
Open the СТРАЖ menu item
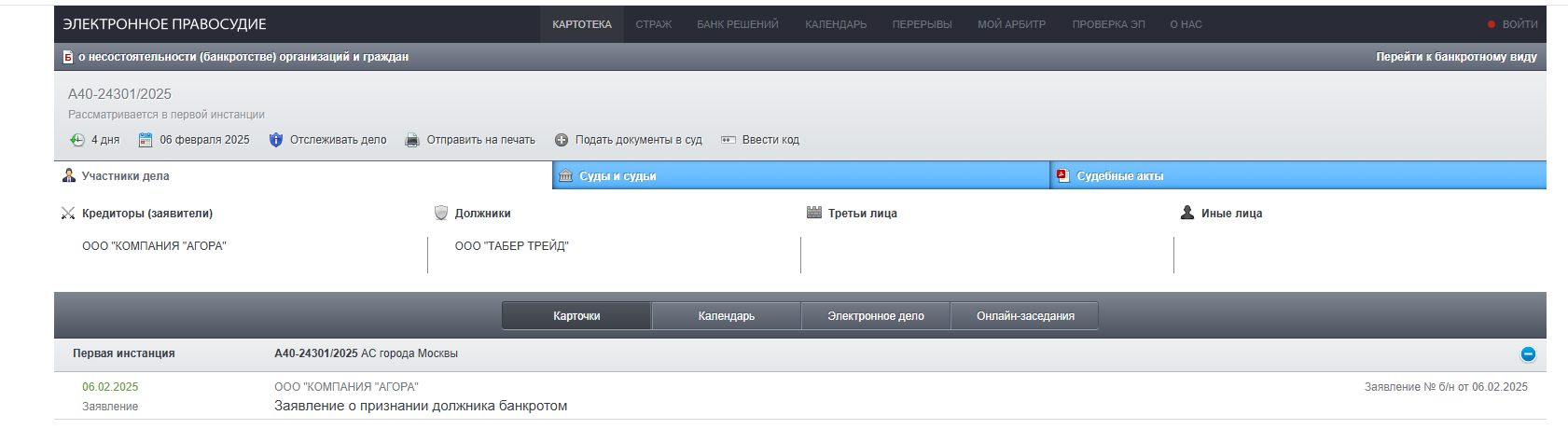654,24
